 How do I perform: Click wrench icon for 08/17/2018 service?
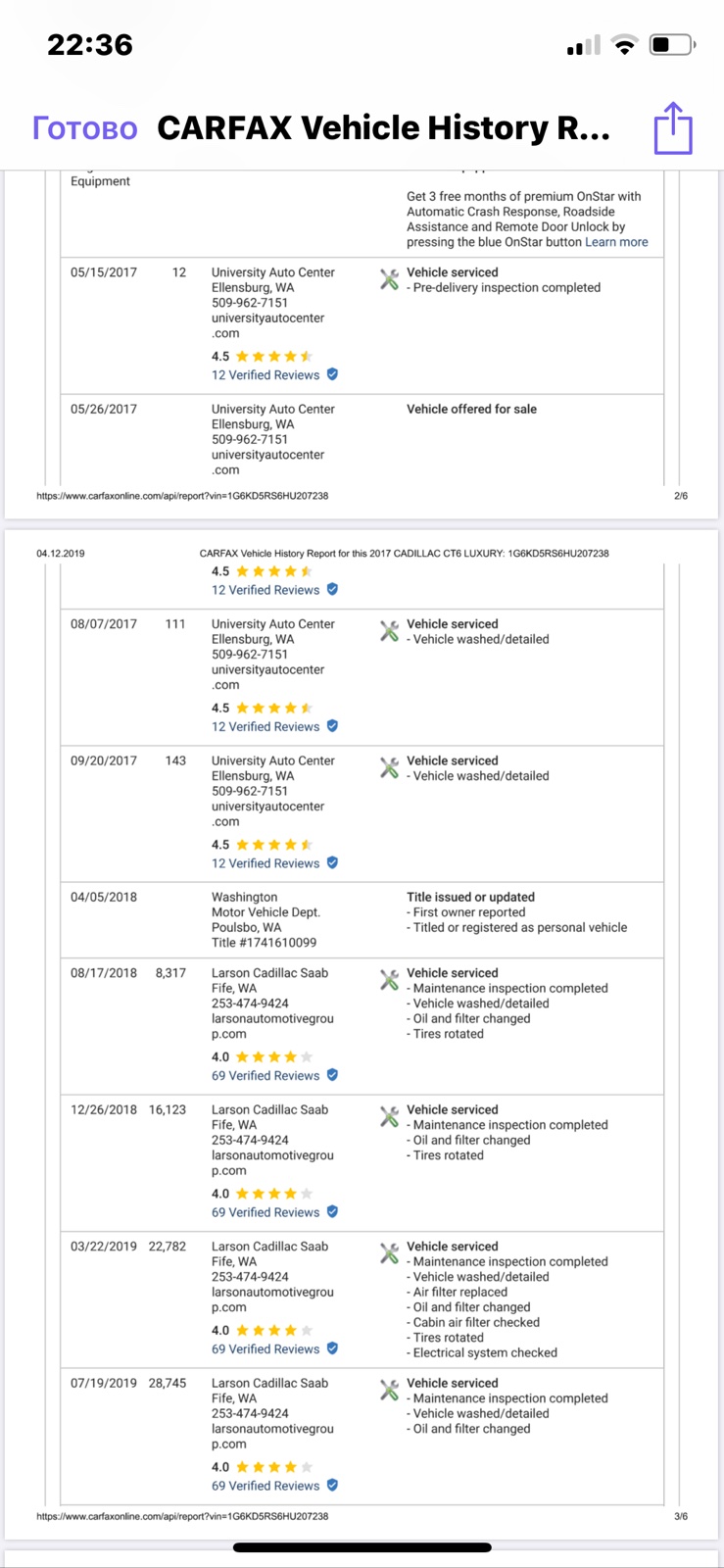[389, 980]
